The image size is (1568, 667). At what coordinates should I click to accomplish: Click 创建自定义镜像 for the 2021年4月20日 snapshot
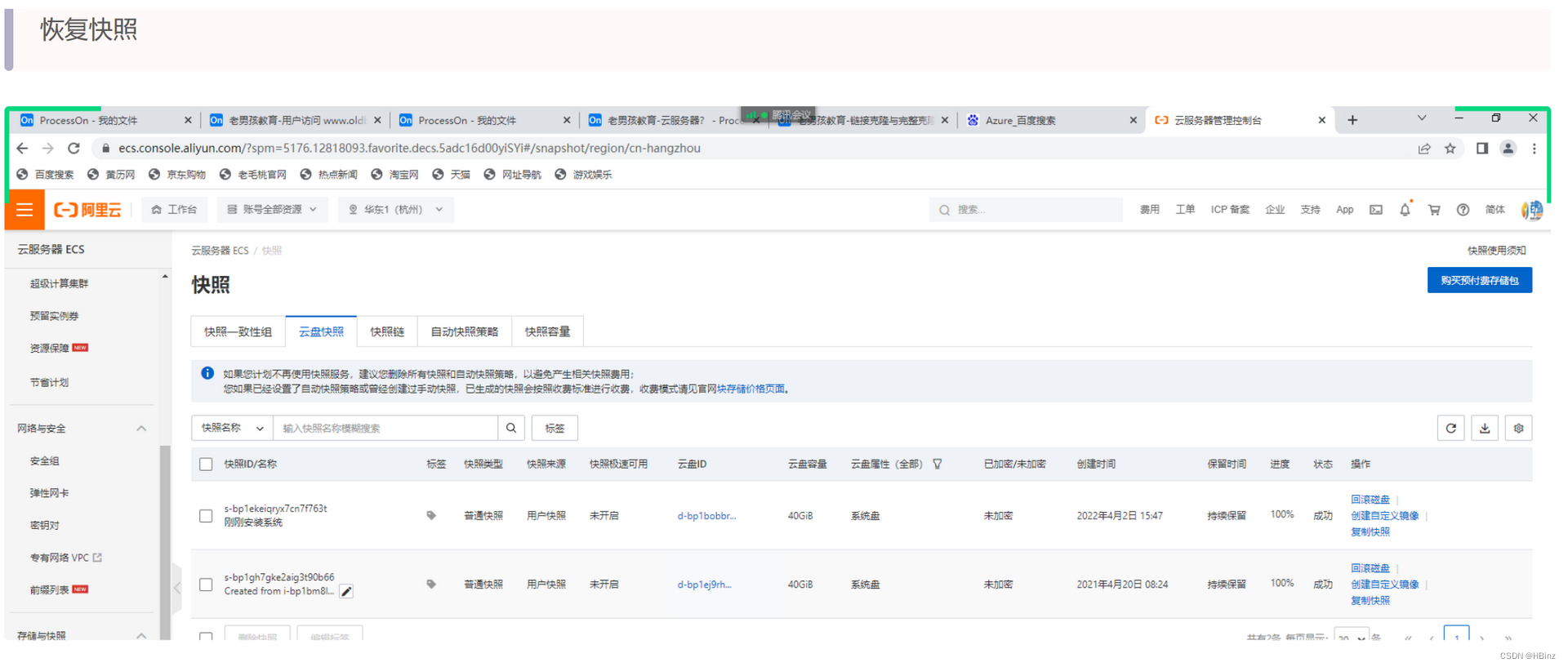[x=1384, y=585]
